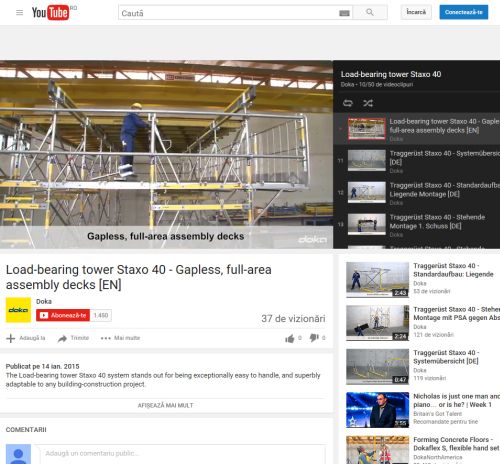Open Nicholas is just one man thumbnail
The height and width of the screenshot is (464, 500).
click(377, 410)
